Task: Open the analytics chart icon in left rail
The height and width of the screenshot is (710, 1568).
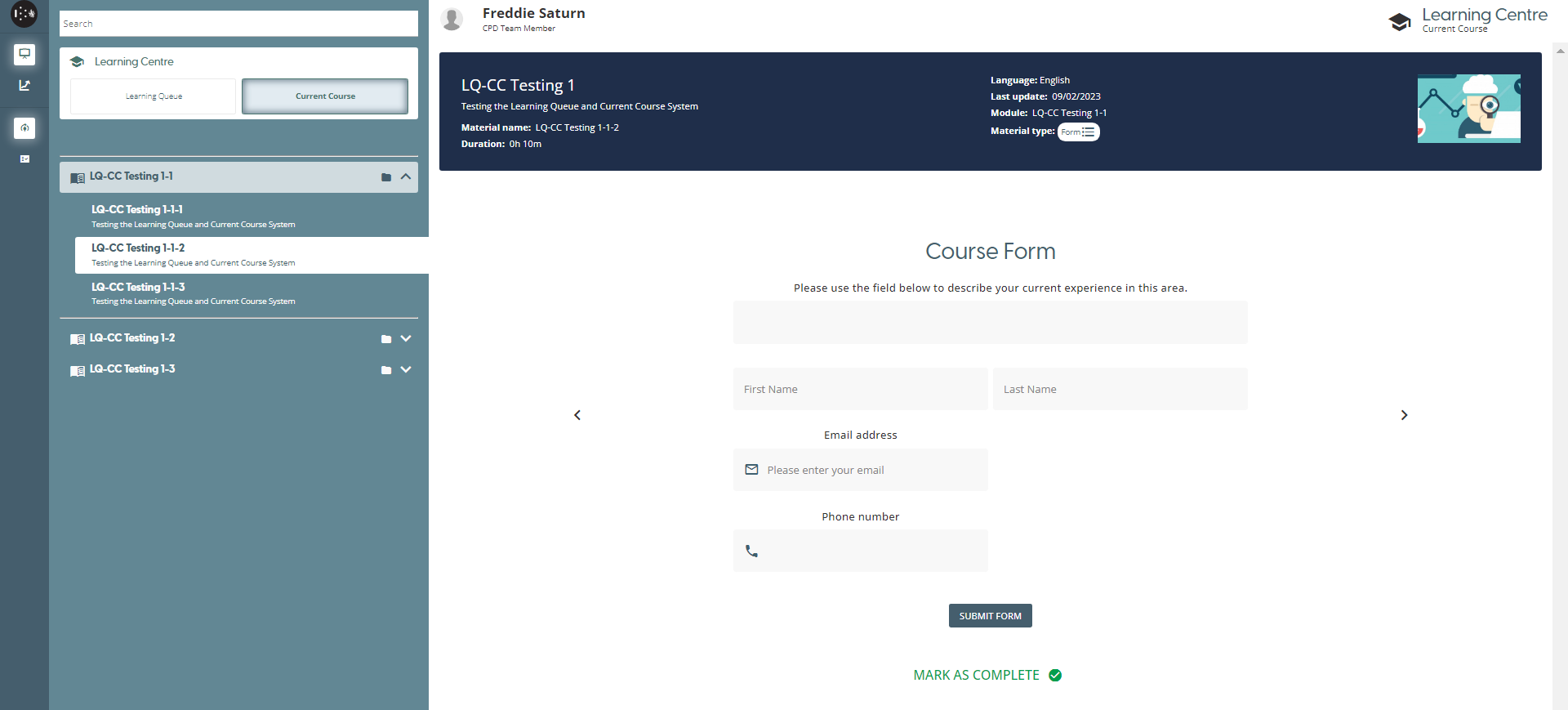Action: pyautogui.click(x=24, y=86)
